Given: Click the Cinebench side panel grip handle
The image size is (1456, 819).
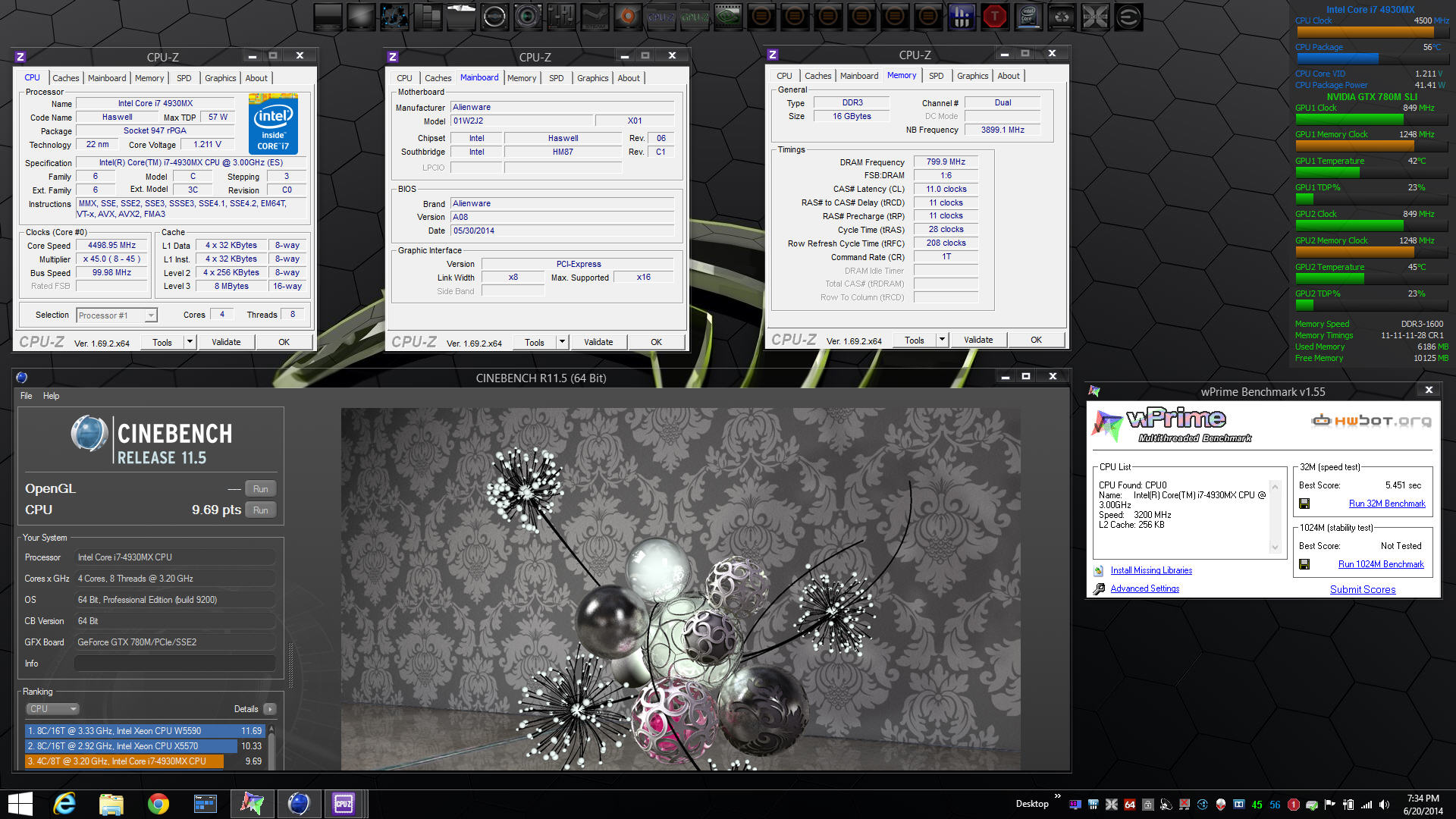Looking at the screenshot, I should [x=290, y=664].
